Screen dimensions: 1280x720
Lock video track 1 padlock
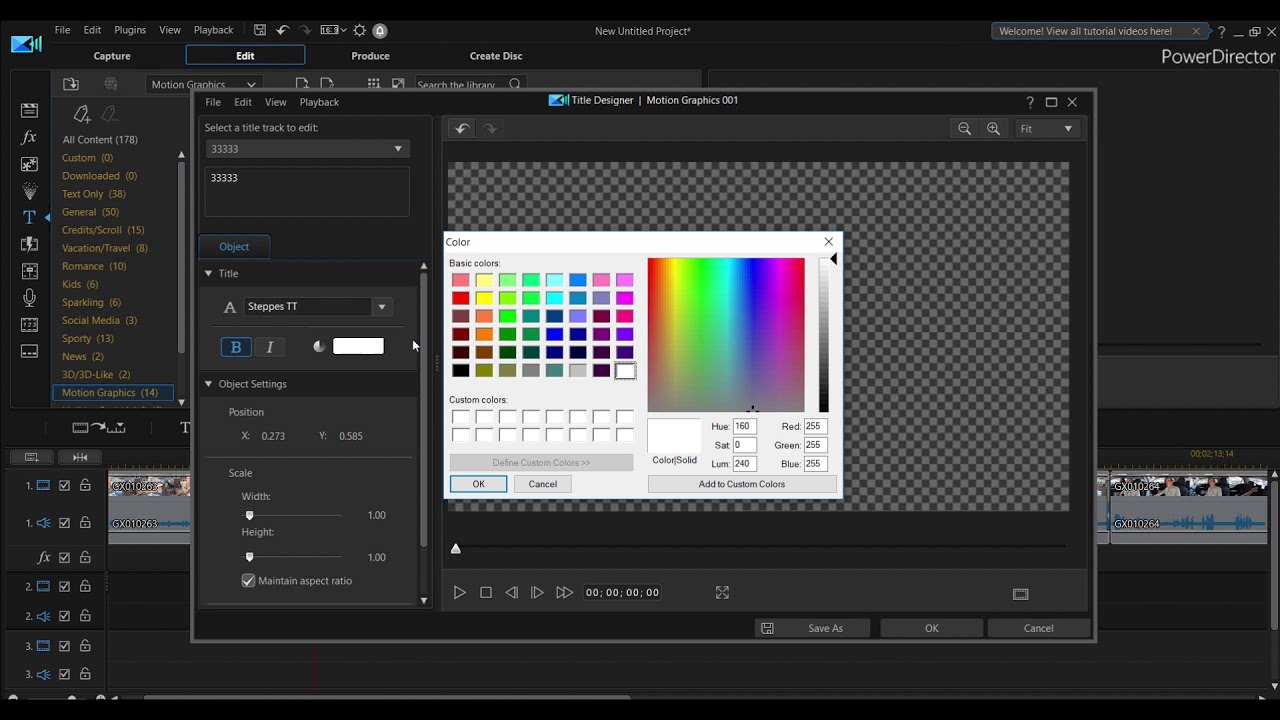pos(86,486)
